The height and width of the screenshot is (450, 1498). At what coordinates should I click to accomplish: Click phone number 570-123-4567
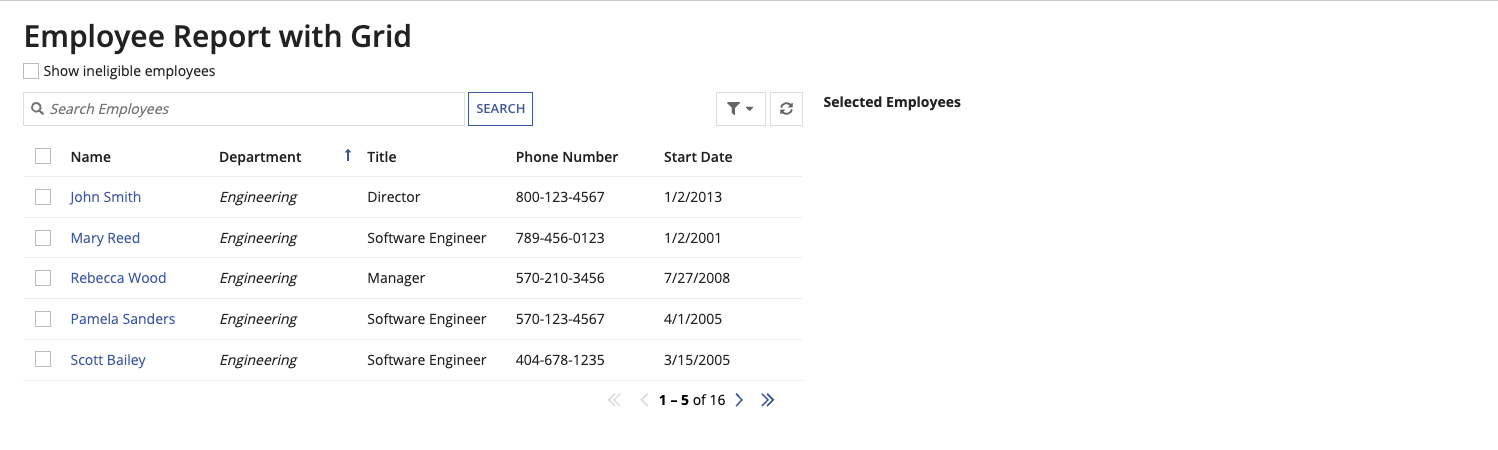[560, 319]
